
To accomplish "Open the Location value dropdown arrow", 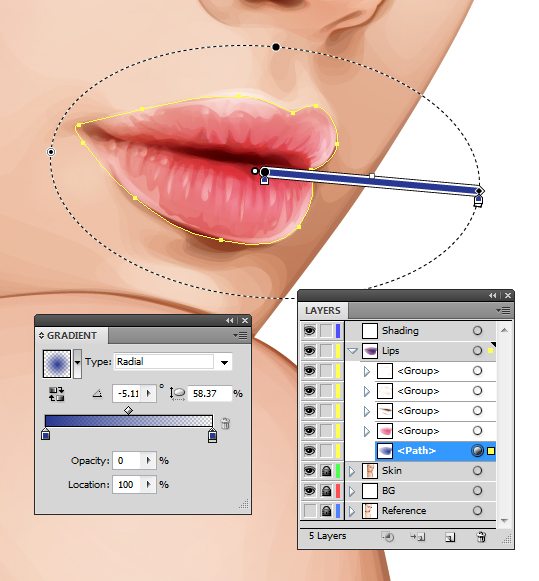I will [x=149, y=484].
